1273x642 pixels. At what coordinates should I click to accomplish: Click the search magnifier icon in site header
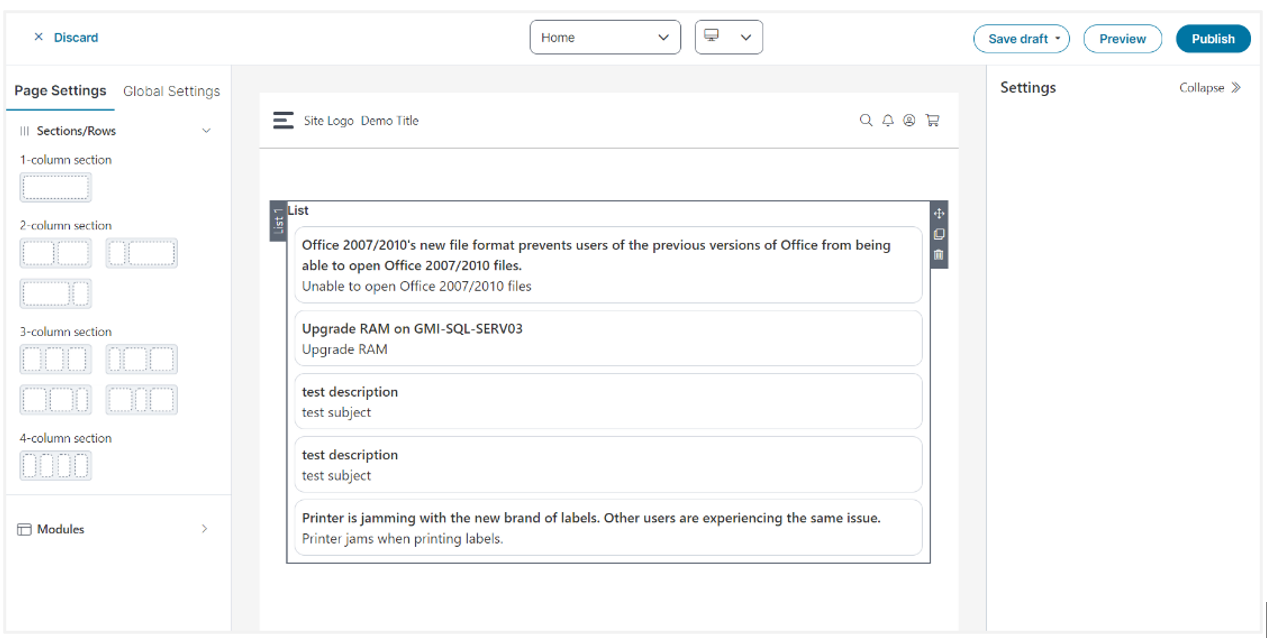866,120
